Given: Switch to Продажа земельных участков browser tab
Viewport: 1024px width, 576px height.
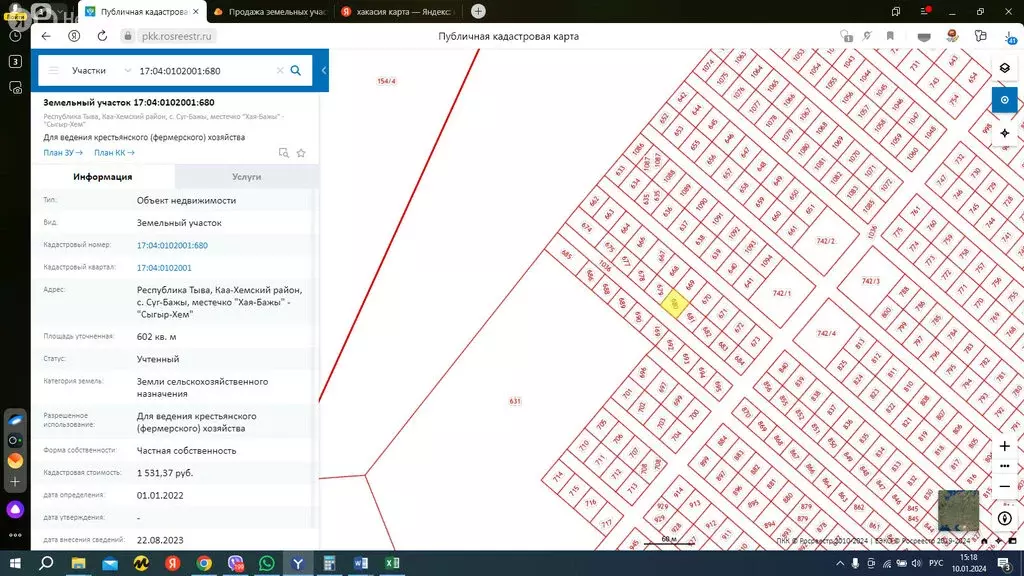Looking at the screenshot, I should coord(270,12).
